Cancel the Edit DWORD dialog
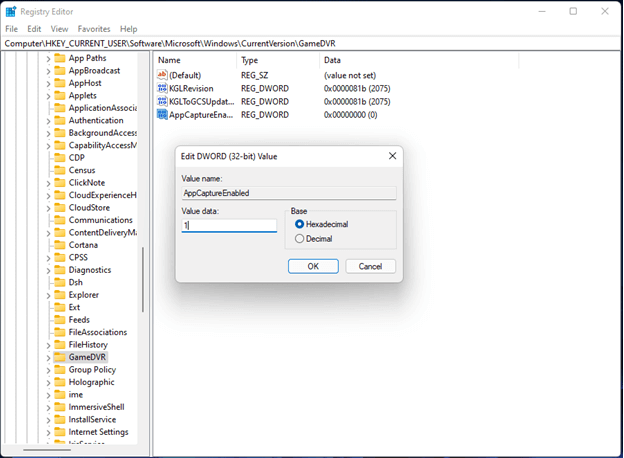 click(370, 266)
